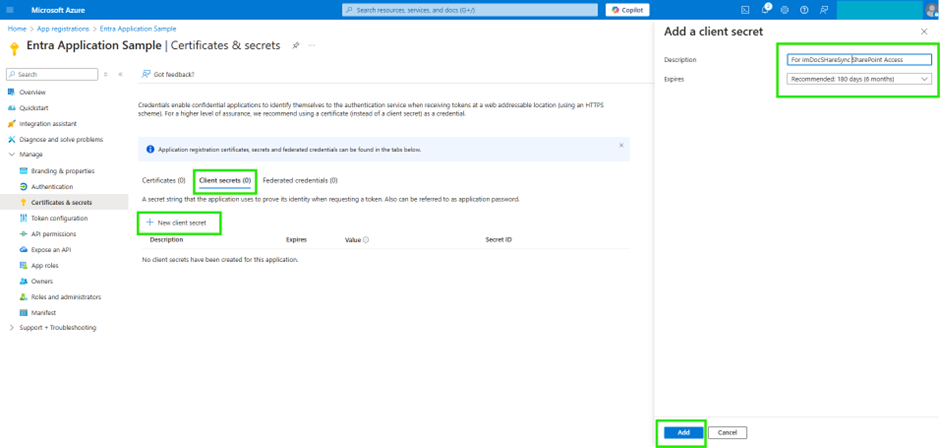Viewport: 940px width, 448px height.
Task: Open Expose an API label in sidebar
Action: [51, 249]
